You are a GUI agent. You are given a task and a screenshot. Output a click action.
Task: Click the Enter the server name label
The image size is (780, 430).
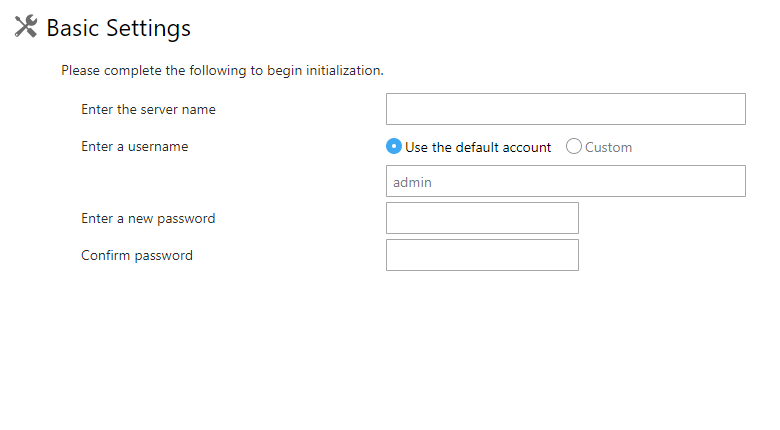pos(148,109)
